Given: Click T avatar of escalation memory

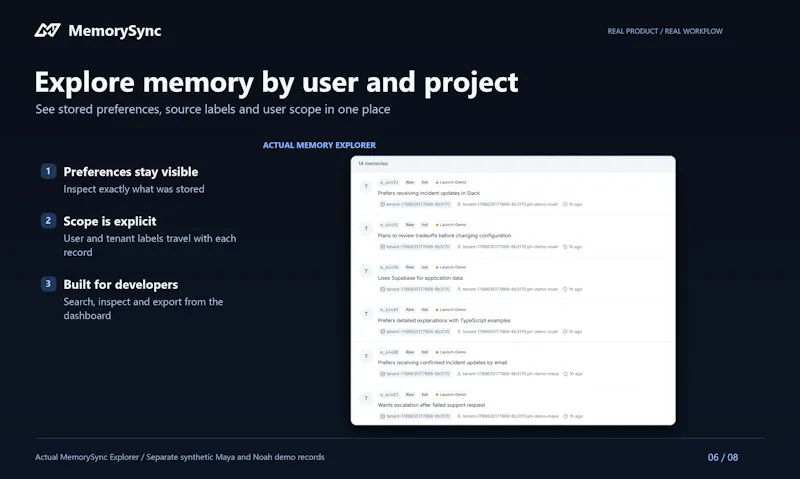Looking at the screenshot, I should [x=366, y=398].
